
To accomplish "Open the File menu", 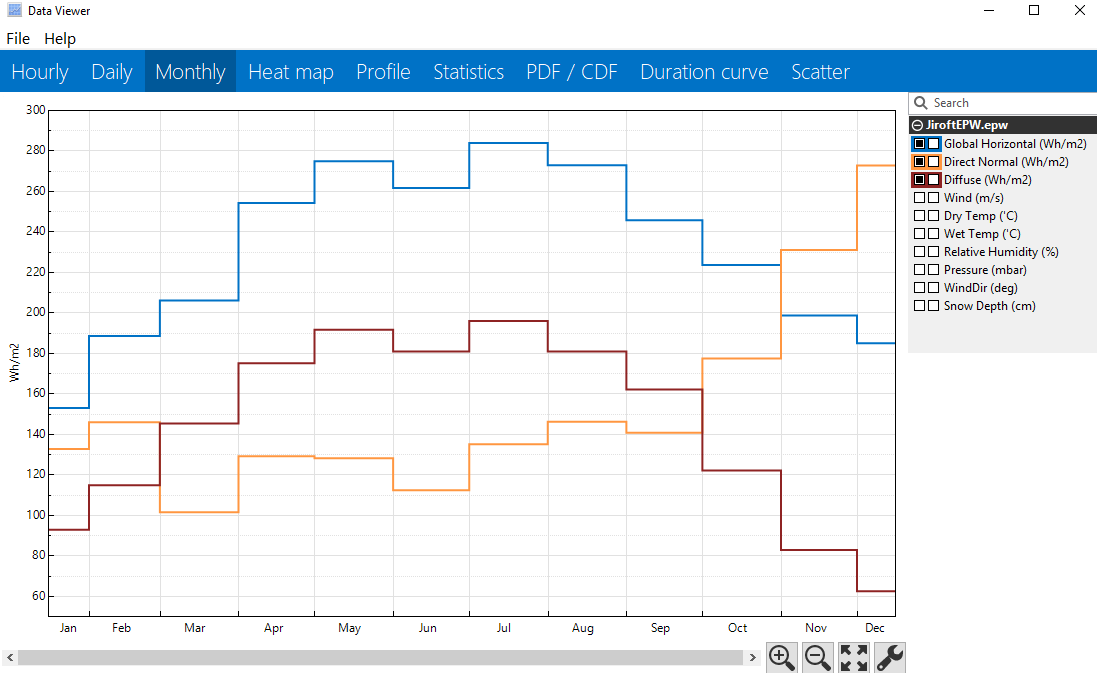I will click(18, 38).
